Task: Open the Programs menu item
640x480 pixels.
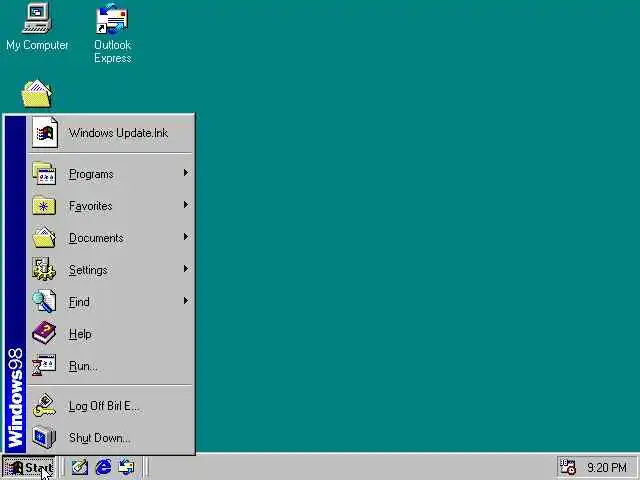Action: 111,173
